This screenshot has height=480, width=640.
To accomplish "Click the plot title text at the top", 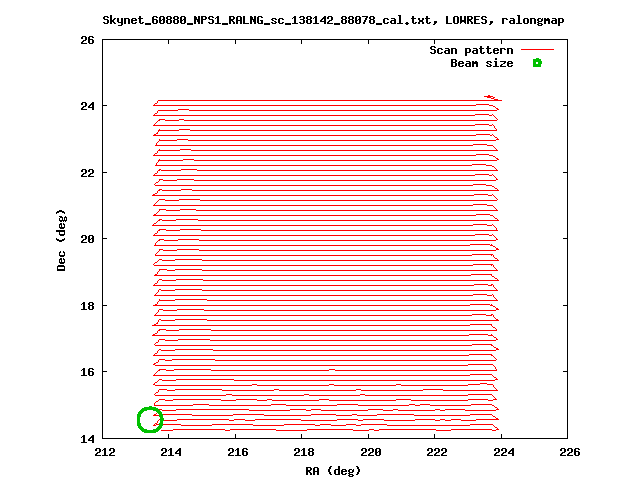I will click(x=333, y=20).
